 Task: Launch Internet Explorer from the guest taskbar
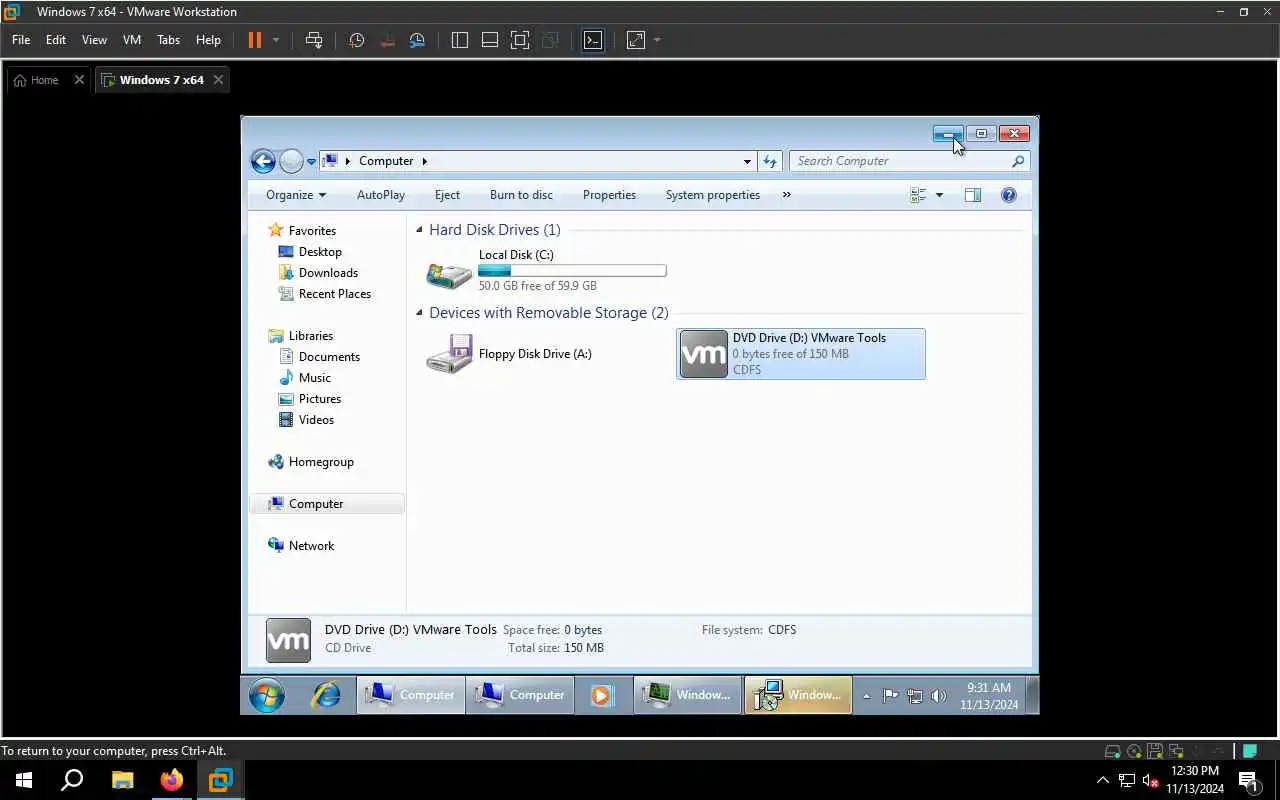click(326, 695)
